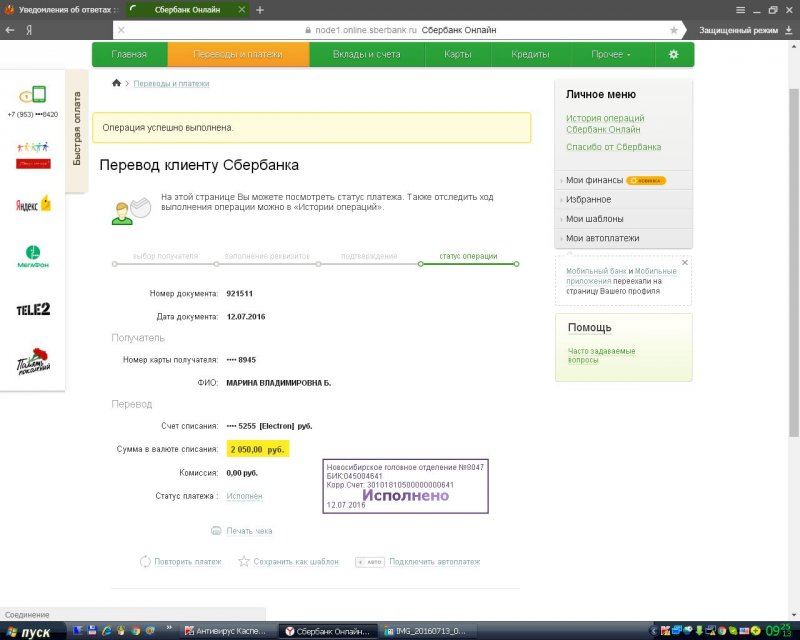Add a new browser tab
800x640 pixels.
coord(260,10)
